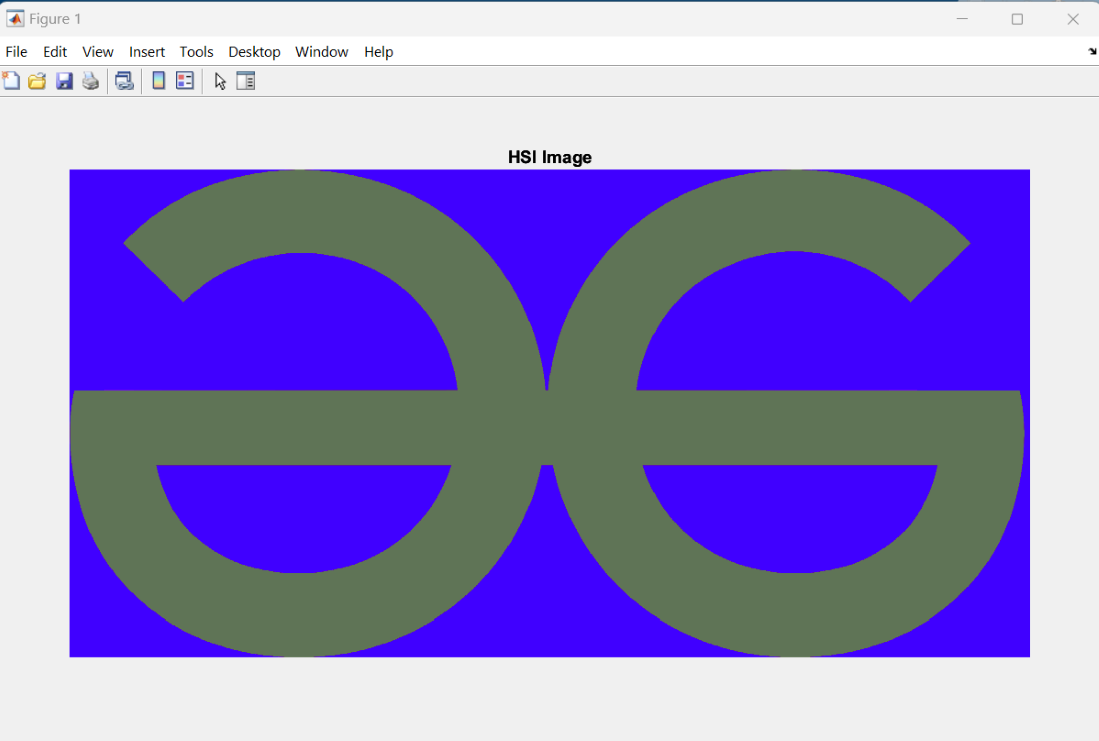This screenshot has width=1099, height=741.
Task: Maximize the Figure 1 window
Action: point(1017,19)
